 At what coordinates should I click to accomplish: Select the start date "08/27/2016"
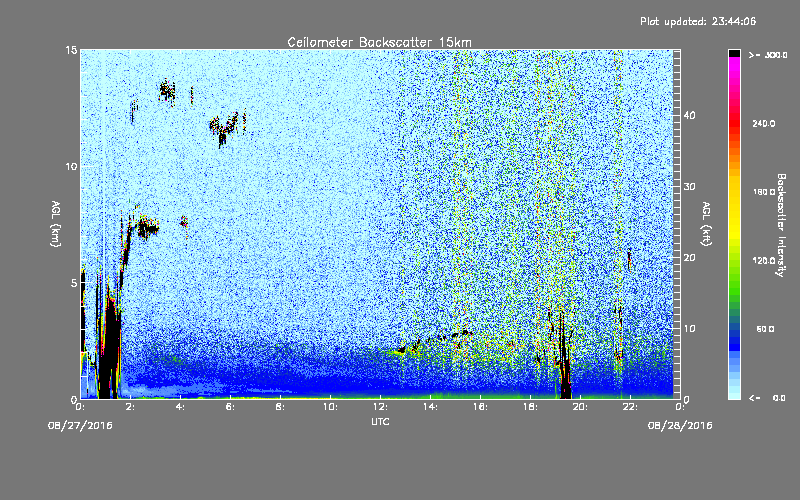coord(80,425)
